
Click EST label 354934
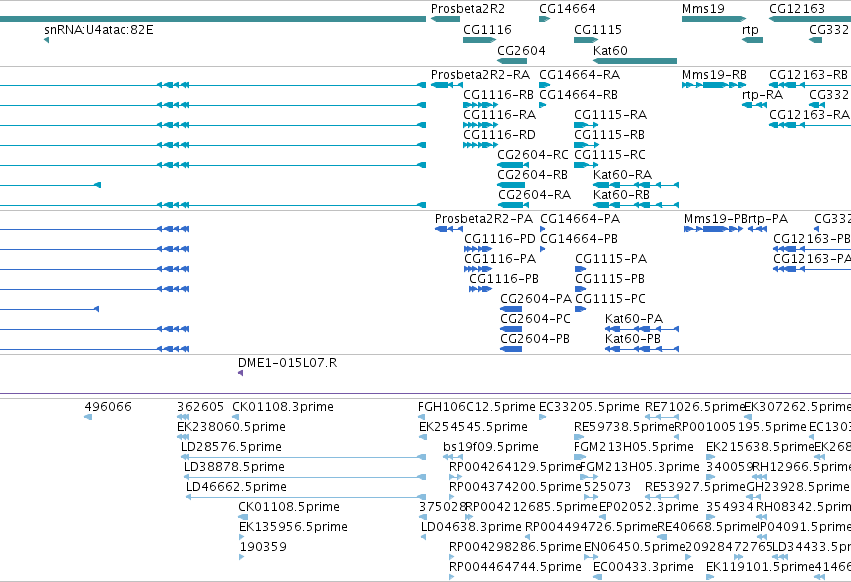tap(729, 507)
